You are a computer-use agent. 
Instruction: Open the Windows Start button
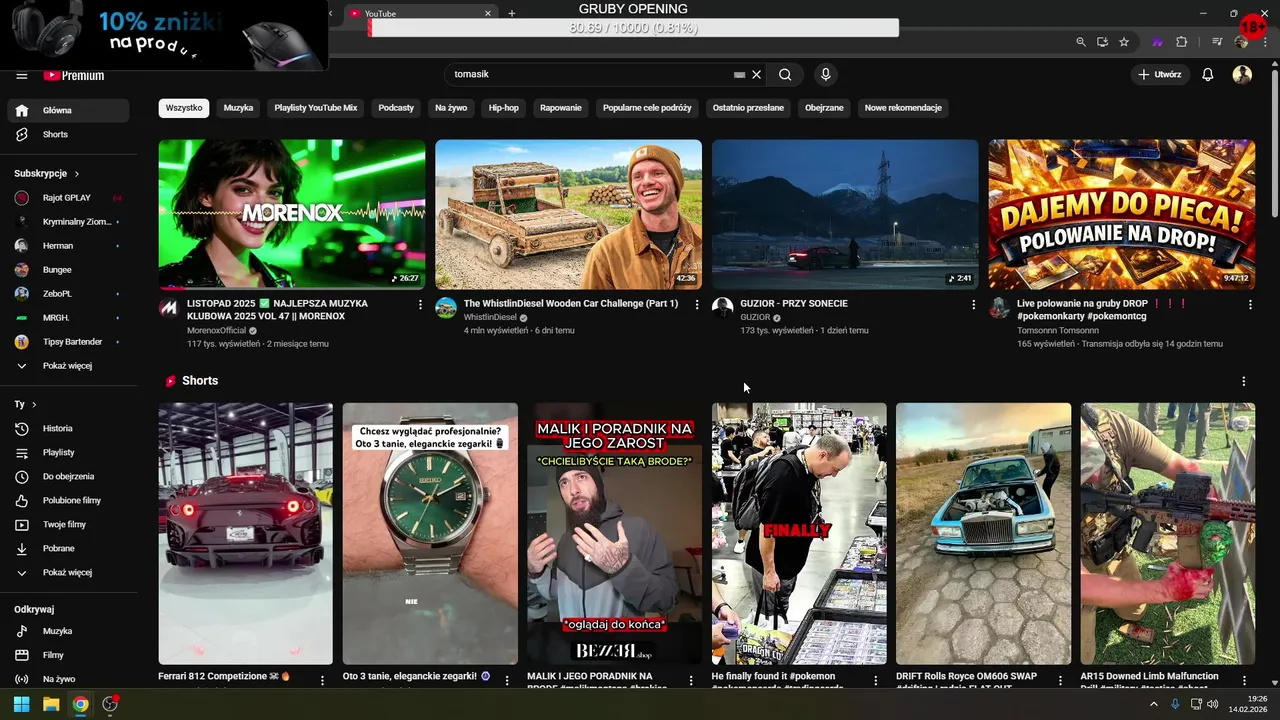pyautogui.click(x=21, y=704)
